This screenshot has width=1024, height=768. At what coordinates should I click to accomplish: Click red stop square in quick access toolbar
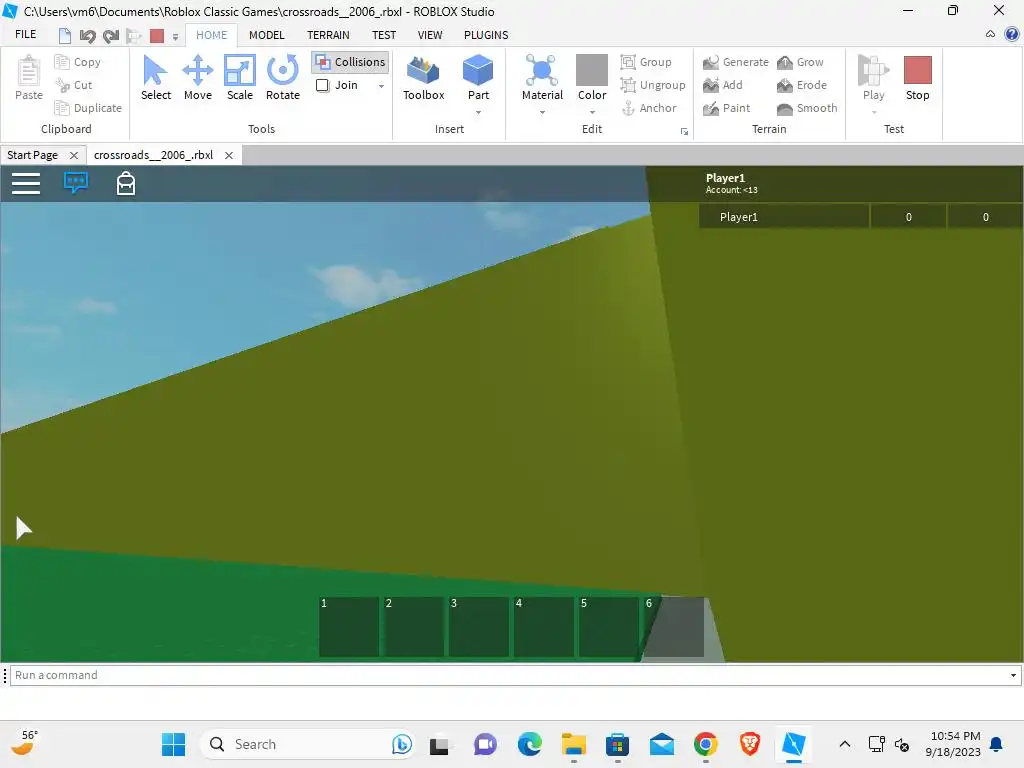point(157,36)
